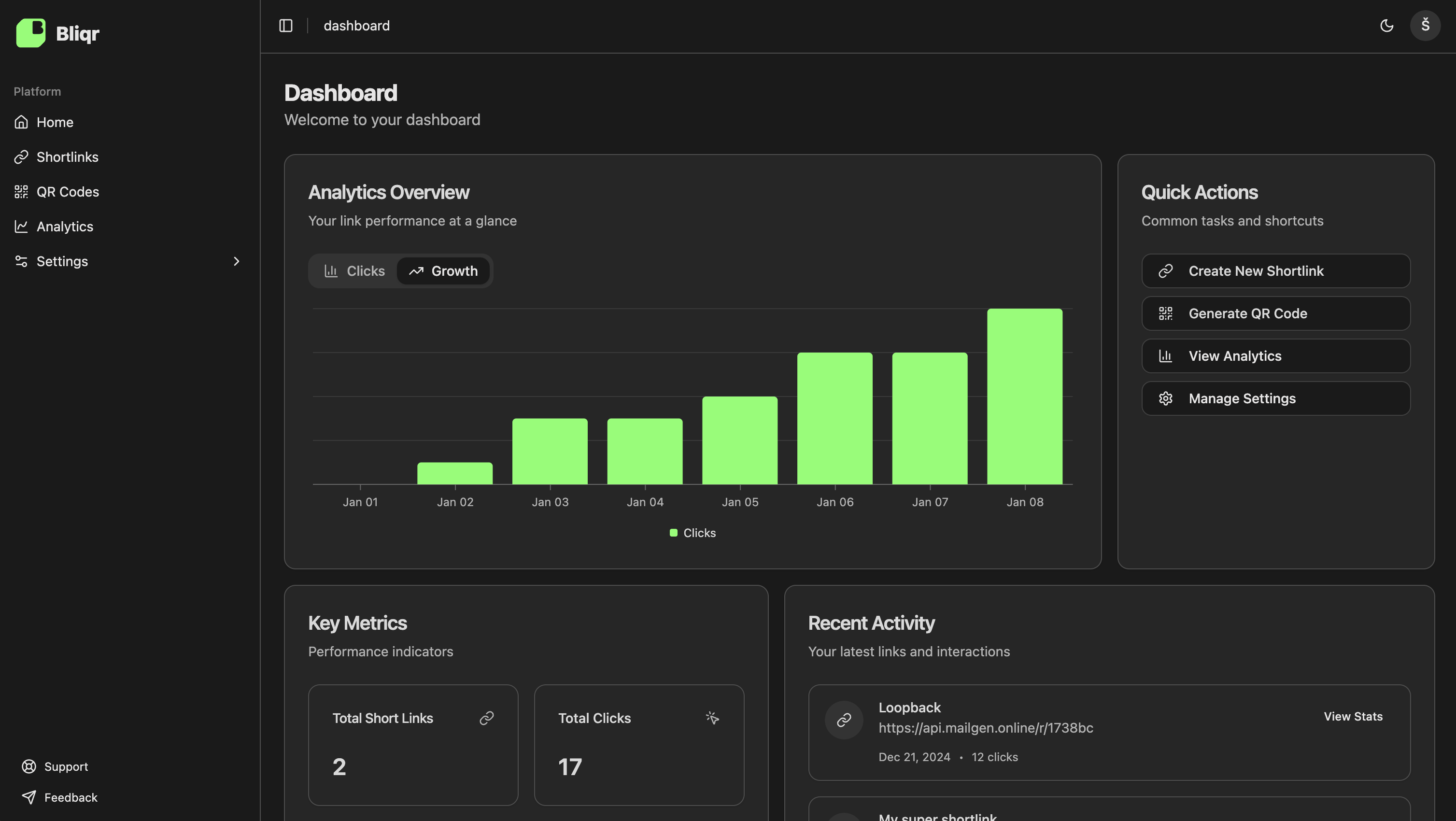
Task: Open Home in the sidebar
Action: click(129, 122)
